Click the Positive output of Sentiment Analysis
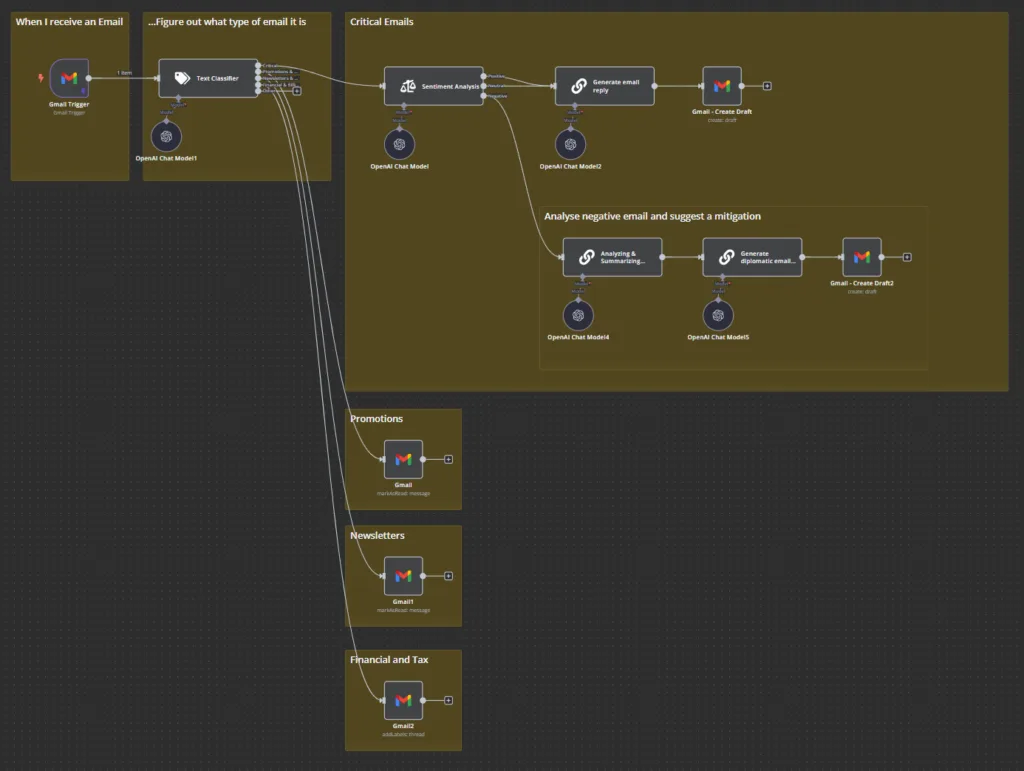 point(483,76)
